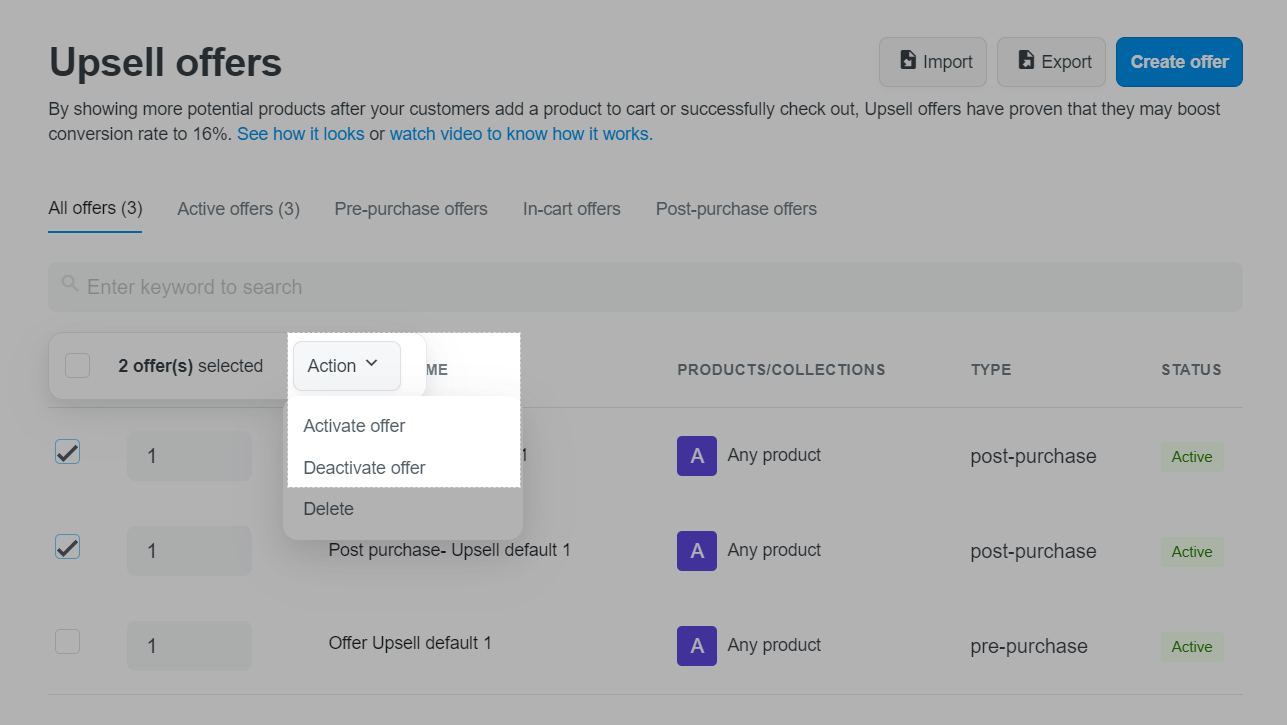
Task: Toggle the select-all offers checkbox
Action: [x=77, y=366]
